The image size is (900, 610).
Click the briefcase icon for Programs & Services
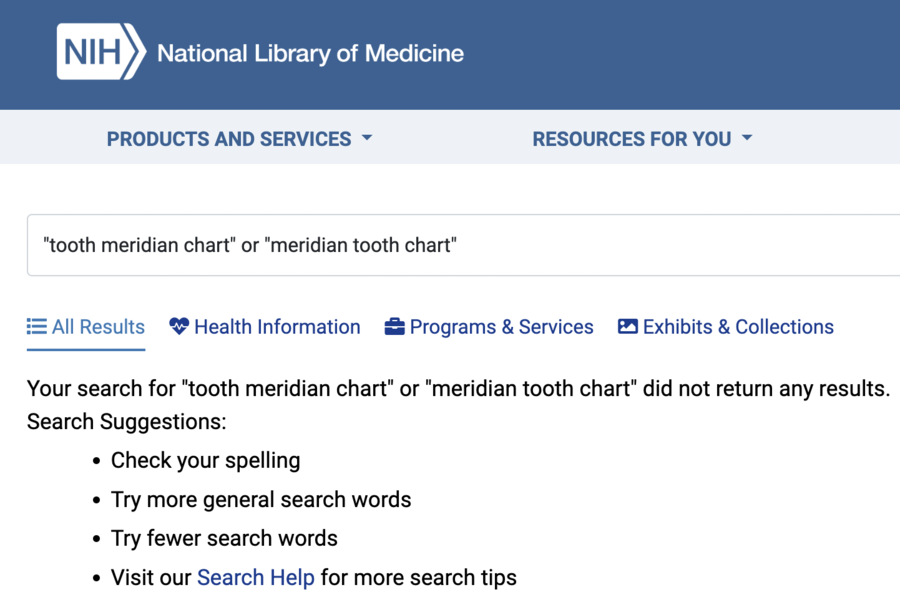[394, 327]
